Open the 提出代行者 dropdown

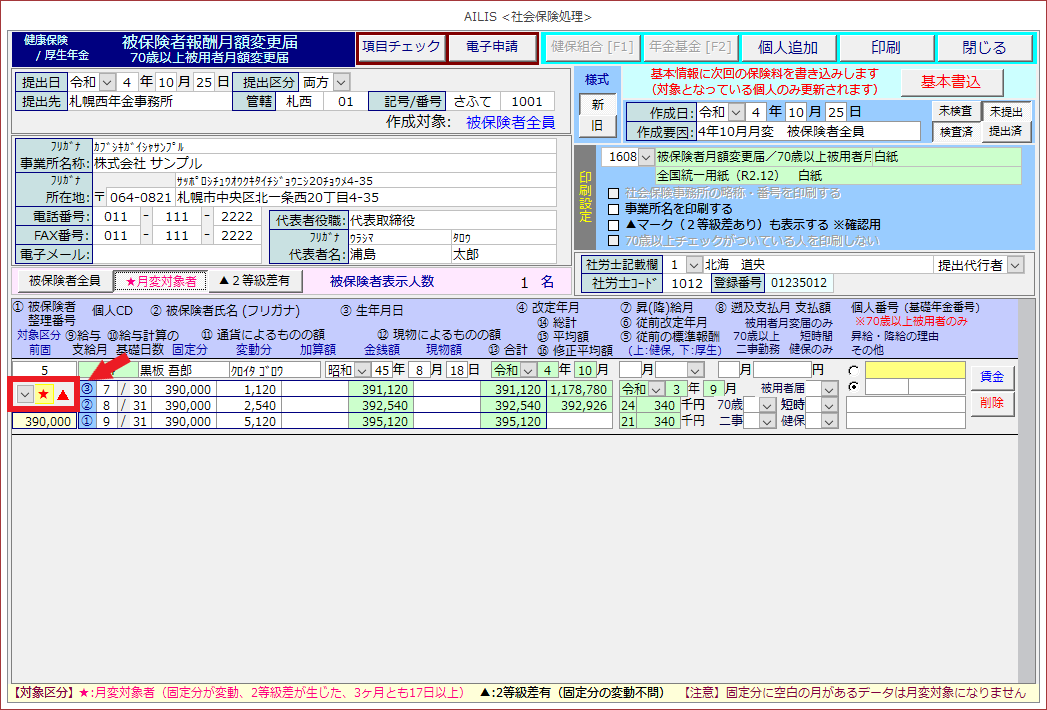[x=1016, y=265]
